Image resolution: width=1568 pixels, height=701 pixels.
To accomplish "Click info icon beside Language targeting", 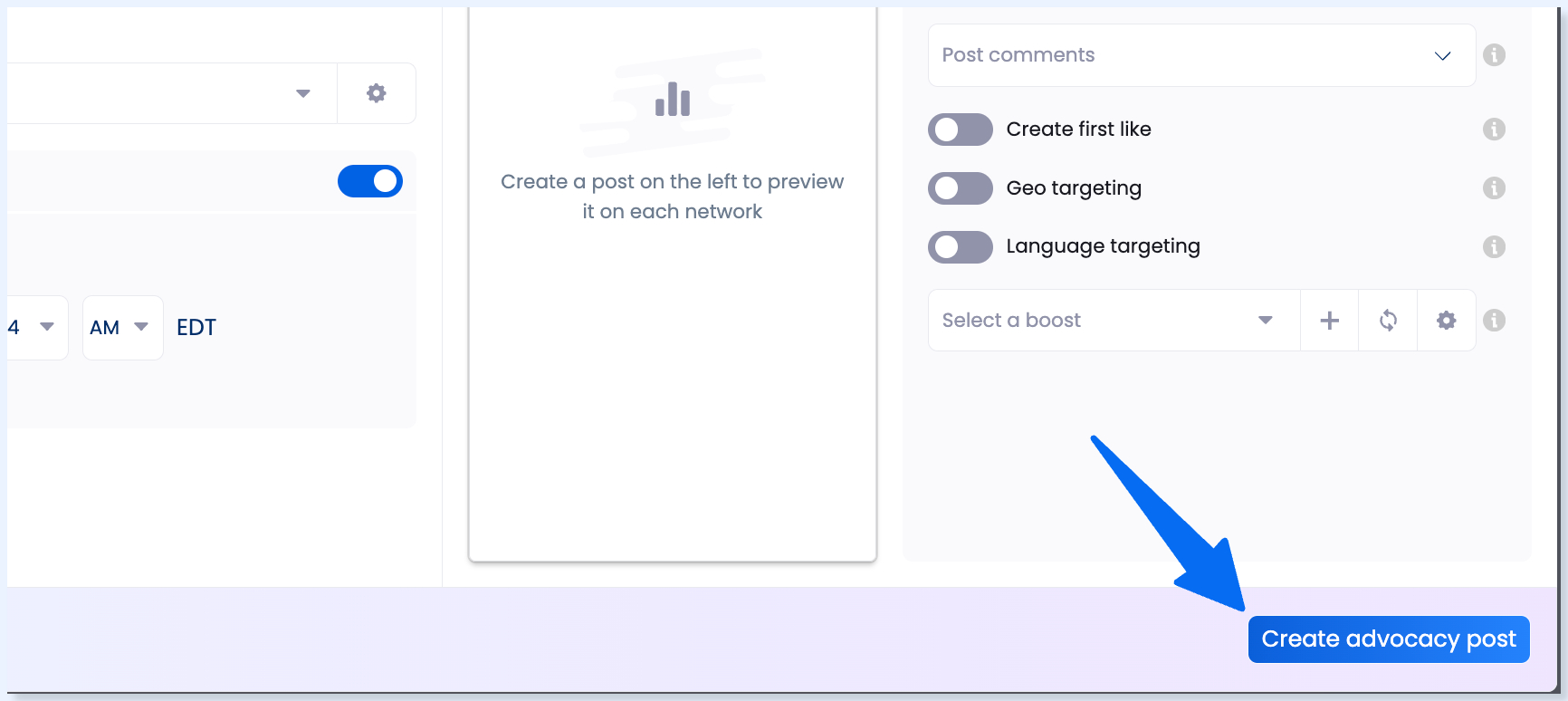I will pos(1494,247).
